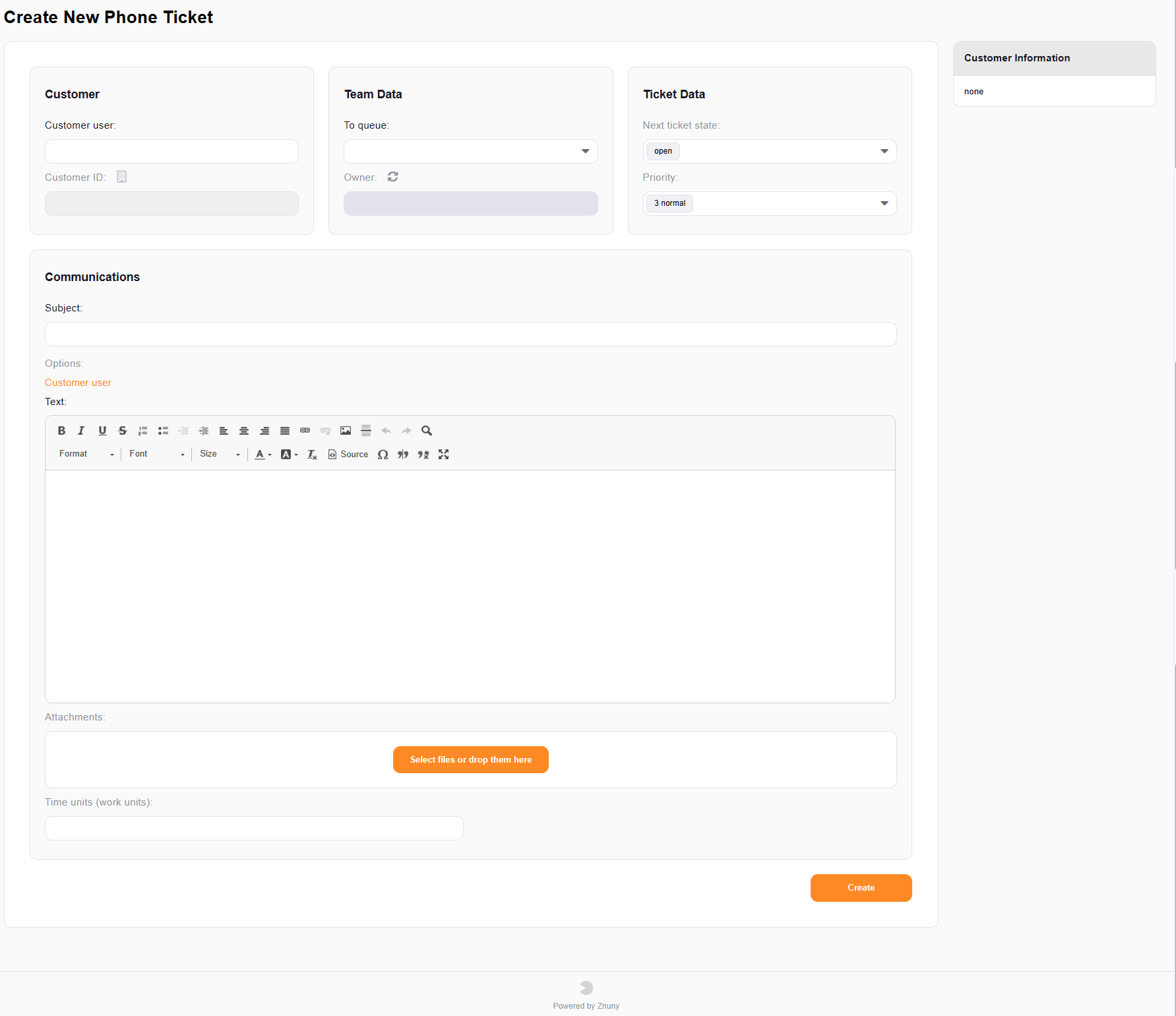
Task: Open the Font menu in editor toolbar
Action: 156,454
